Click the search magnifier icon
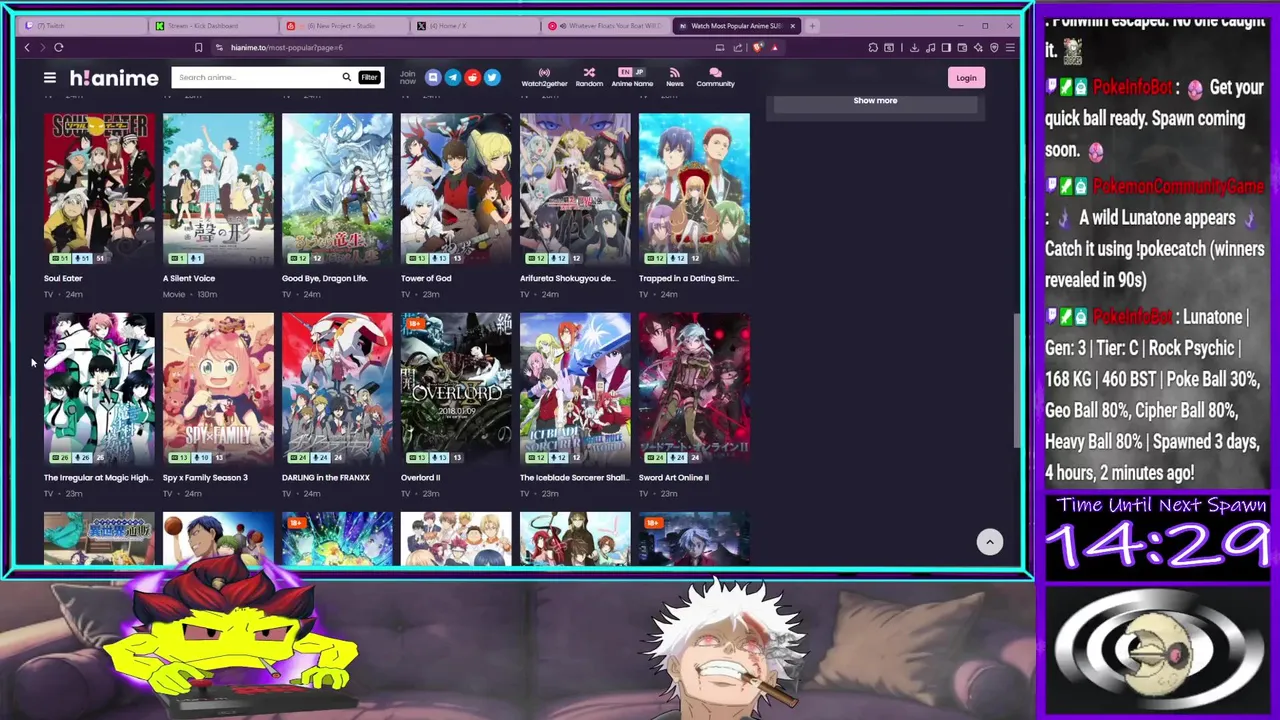This screenshot has height=720, width=1280. 346,77
